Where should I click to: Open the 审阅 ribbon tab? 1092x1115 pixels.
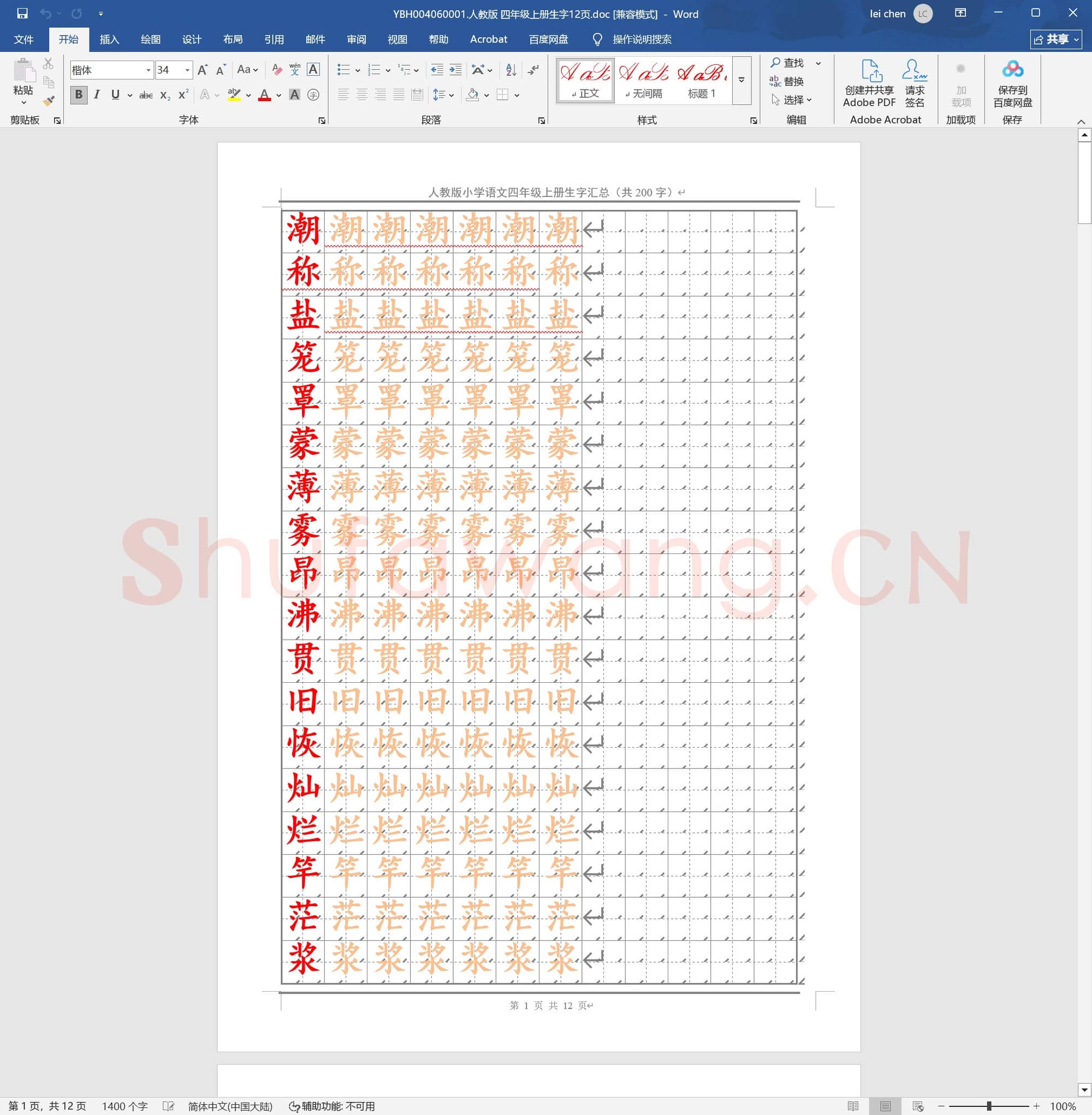[356, 39]
